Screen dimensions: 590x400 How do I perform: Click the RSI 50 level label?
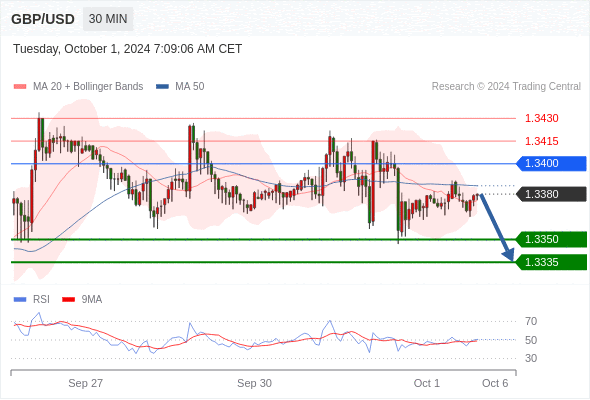531,340
